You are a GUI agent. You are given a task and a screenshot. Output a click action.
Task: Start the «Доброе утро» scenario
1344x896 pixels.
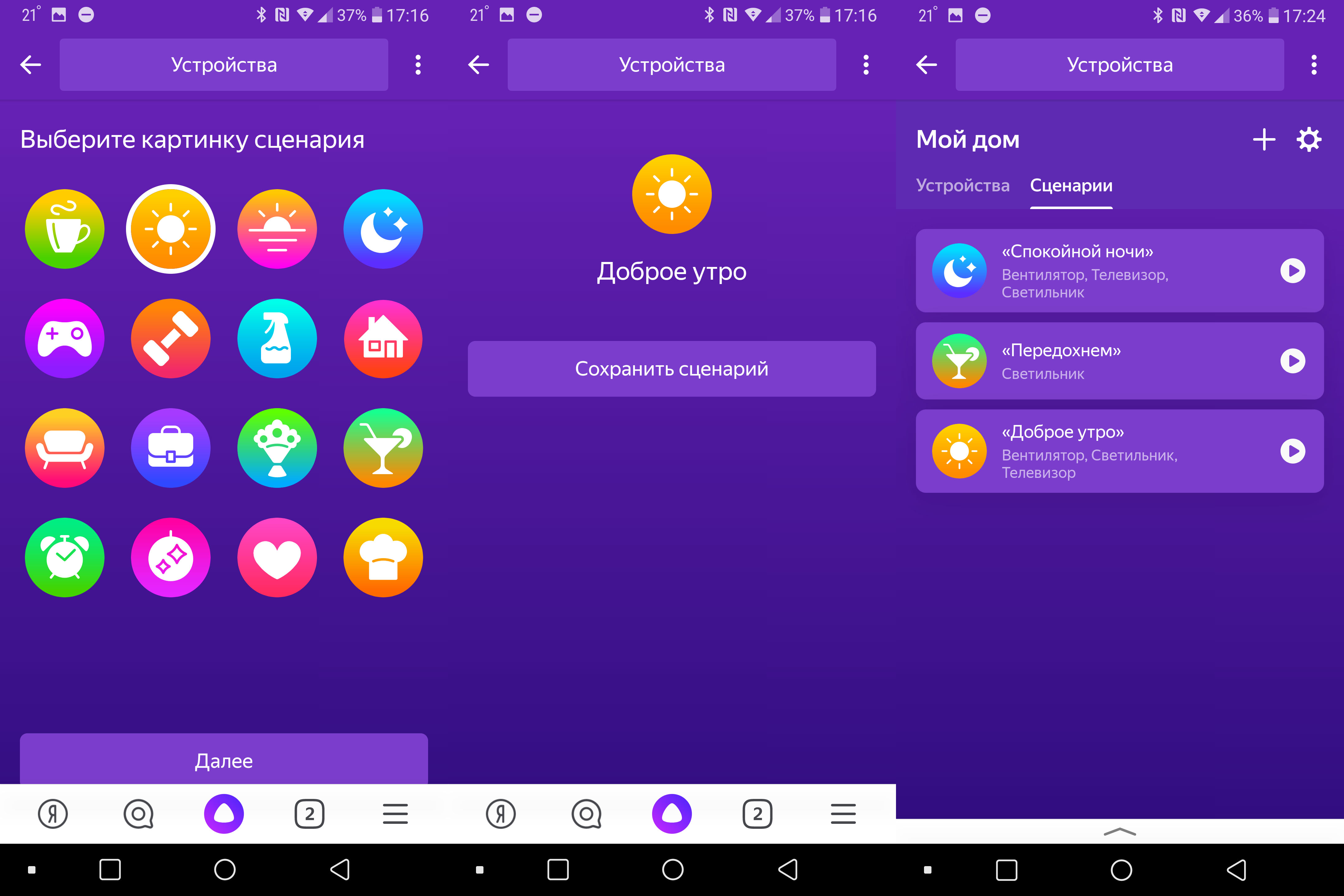1293,451
